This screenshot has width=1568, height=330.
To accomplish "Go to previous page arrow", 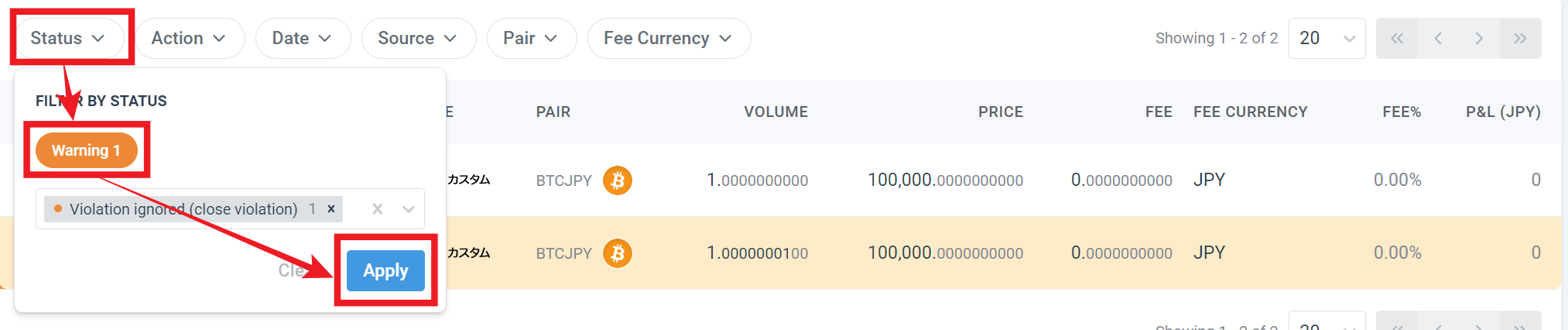I will (1438, 38).
